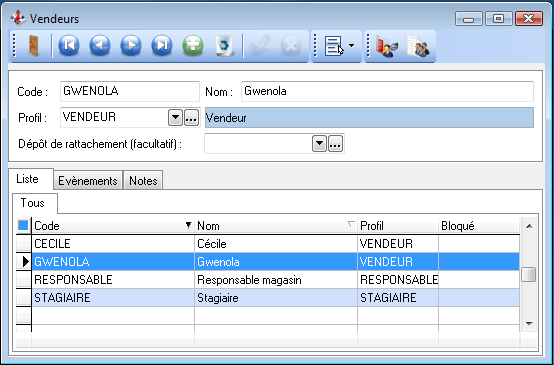
Task: Click VENDEUR profile in CECILE row
Action: (x=398, y=244)
